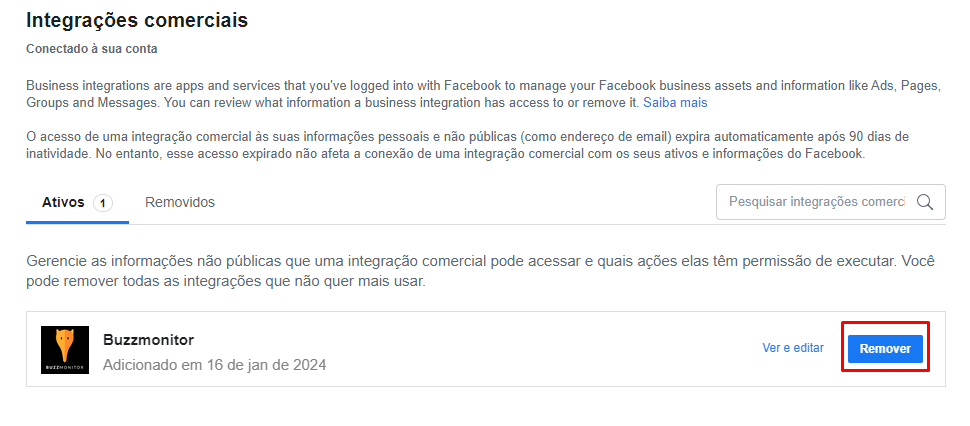Screen dimensions: 970x426
Task: Select the Buzzmonitor integration name
Action: click(149, 339)
